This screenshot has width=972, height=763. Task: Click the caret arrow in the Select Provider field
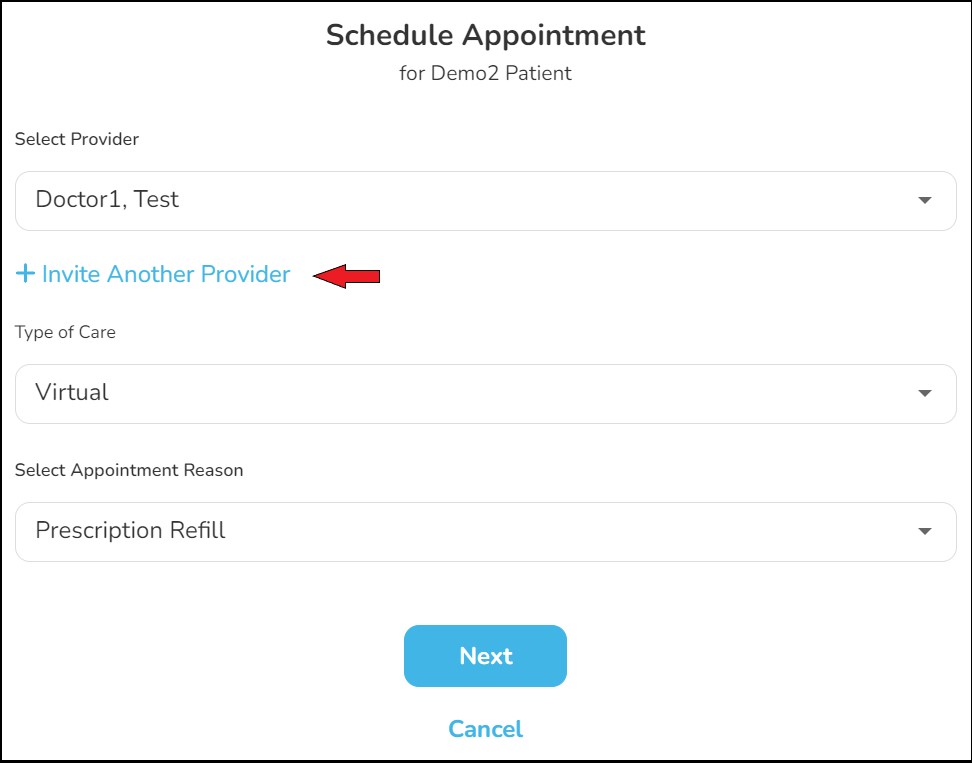[924, 201]
